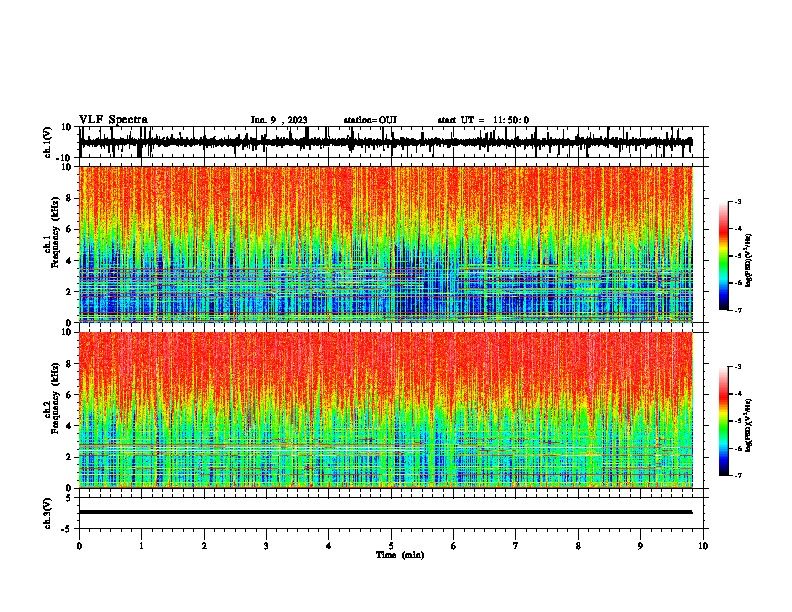The height and width of the screenshot is (612, 792).
Task: Click time axis tick label "4"
Action: 329,546
